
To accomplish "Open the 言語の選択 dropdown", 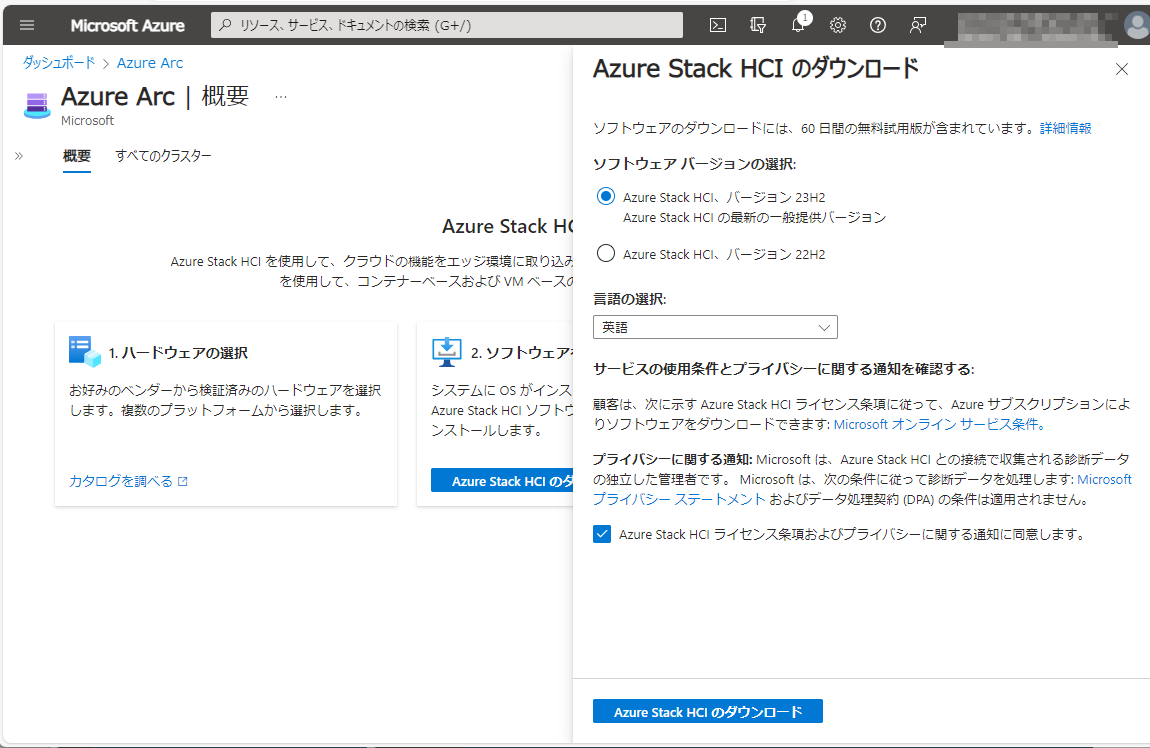I will pyautogui.click(x=715, y=327).
